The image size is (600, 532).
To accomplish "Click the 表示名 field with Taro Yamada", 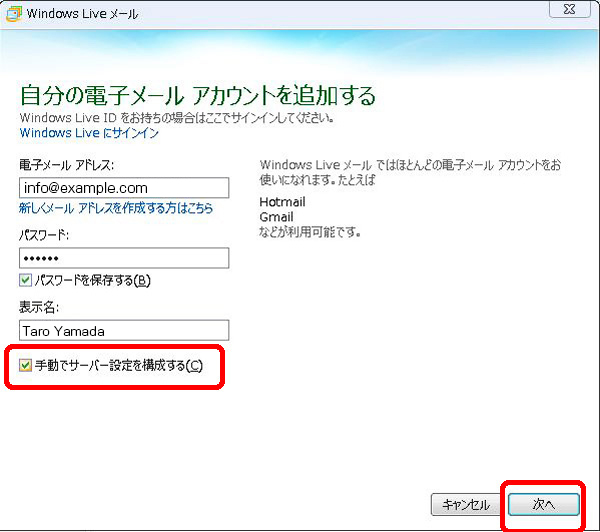I will 124,330.
